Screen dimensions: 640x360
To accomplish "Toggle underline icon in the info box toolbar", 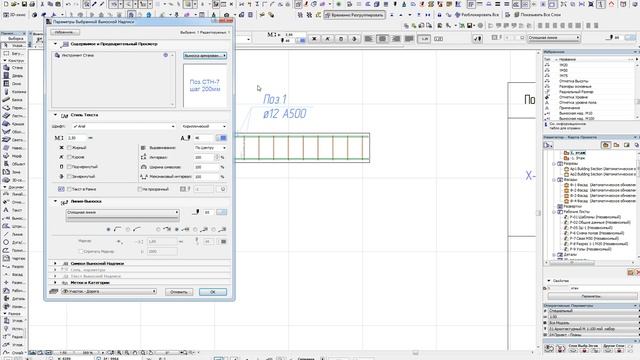I will tap(341, 39).
